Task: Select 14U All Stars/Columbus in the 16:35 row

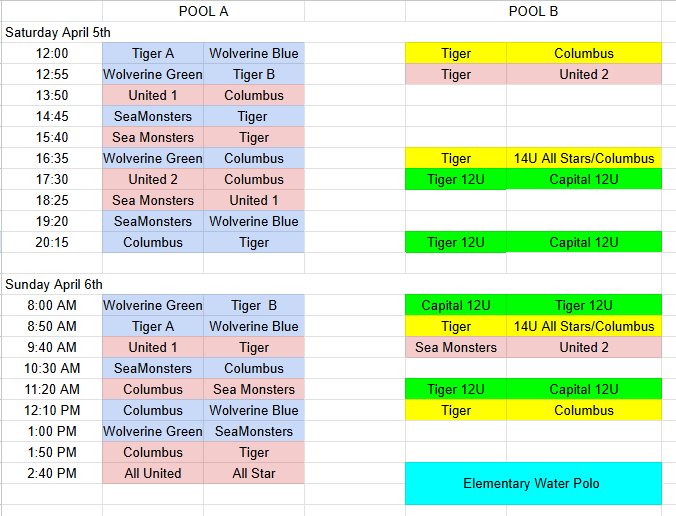Action: (x=584, y=158)
